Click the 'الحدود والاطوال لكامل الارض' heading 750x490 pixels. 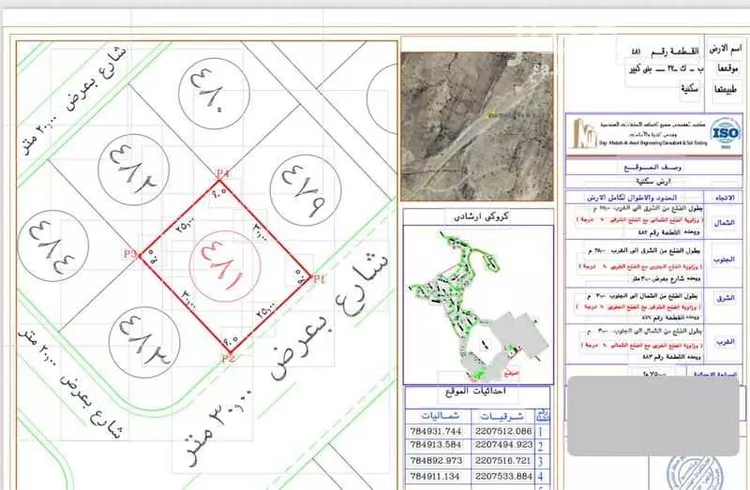tap(632, 198)
